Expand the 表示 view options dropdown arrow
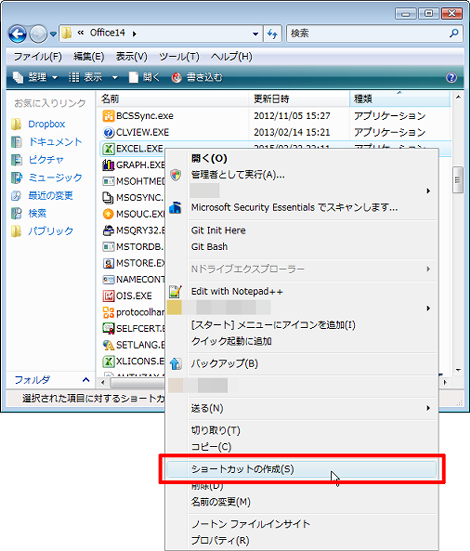 coord(115,77)
